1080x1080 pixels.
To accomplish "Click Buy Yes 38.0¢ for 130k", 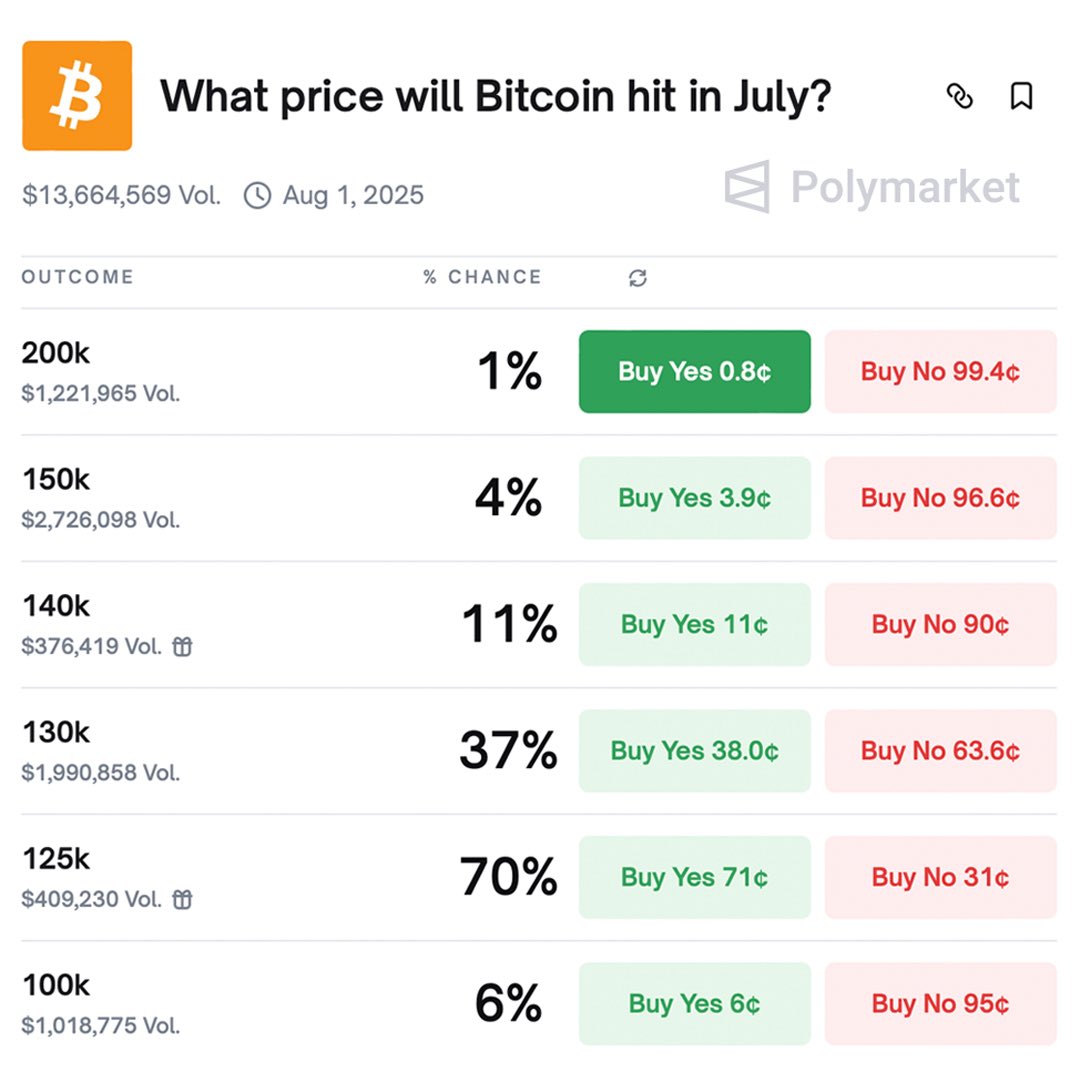I will coord(694,751).
